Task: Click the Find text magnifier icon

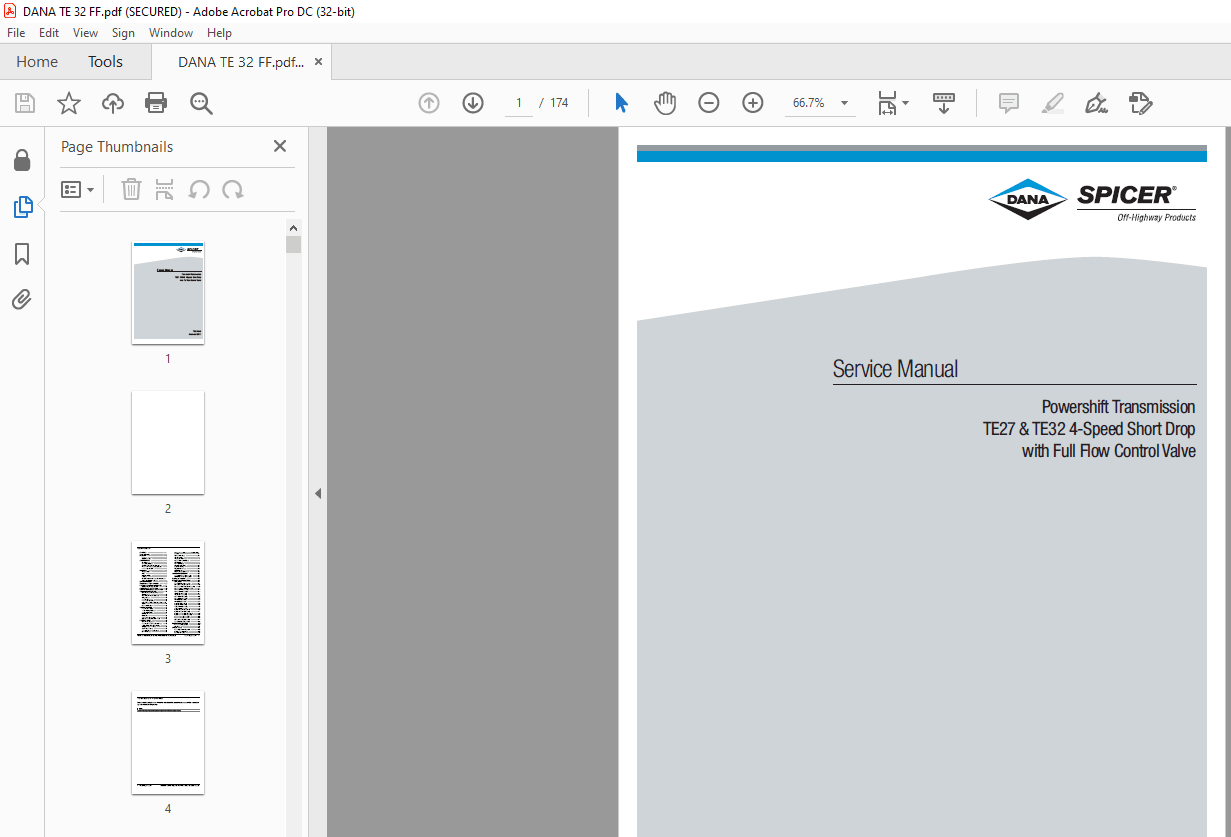Action: pyautogui.click(x=201, y=103)
